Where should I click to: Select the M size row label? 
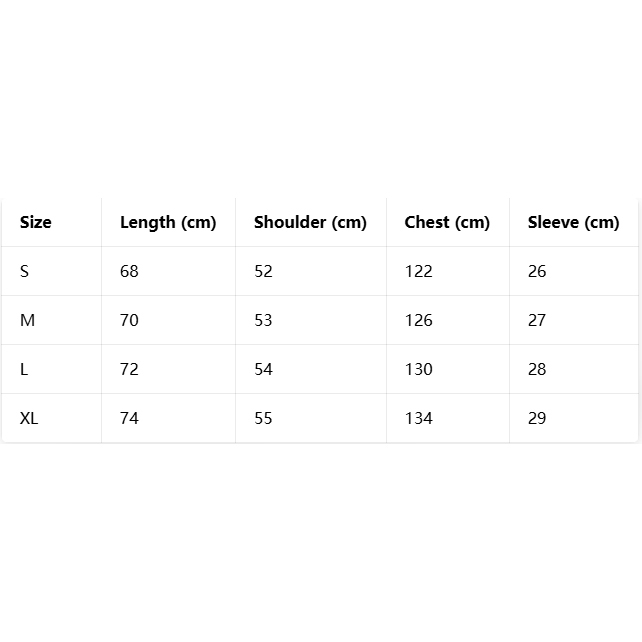tap(27, 320)
